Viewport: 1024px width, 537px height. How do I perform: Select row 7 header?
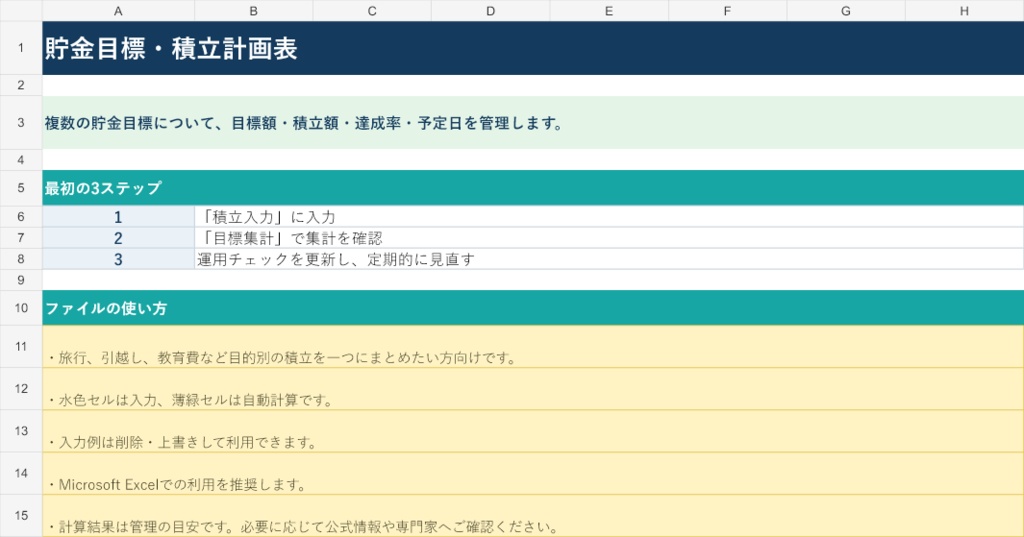coord(21,238)
